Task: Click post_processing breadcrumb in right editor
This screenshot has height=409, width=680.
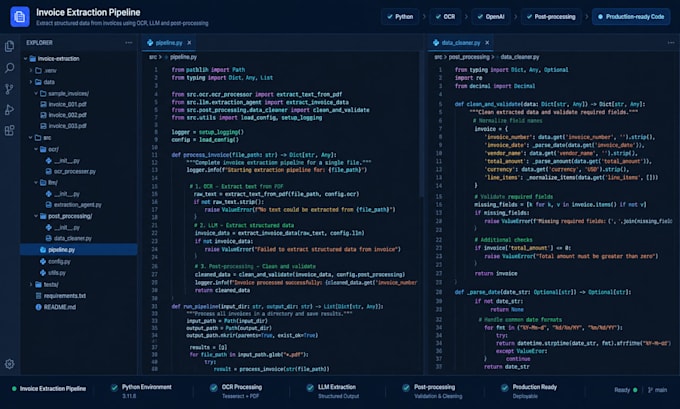Action: click(x=469, y=57)
